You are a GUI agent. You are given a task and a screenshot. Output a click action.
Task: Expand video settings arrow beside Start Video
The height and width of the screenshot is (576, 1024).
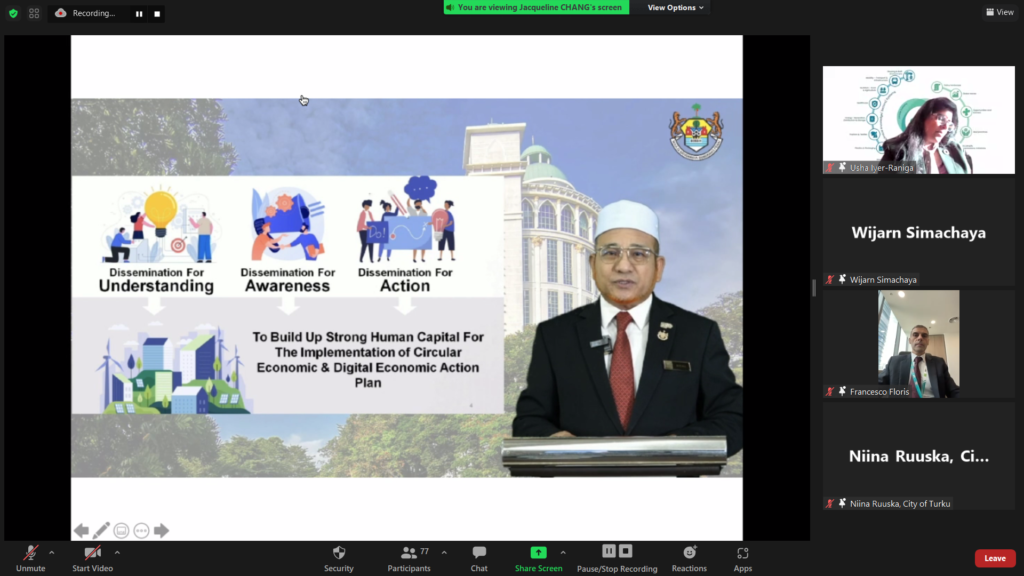[x=117, y=552]
